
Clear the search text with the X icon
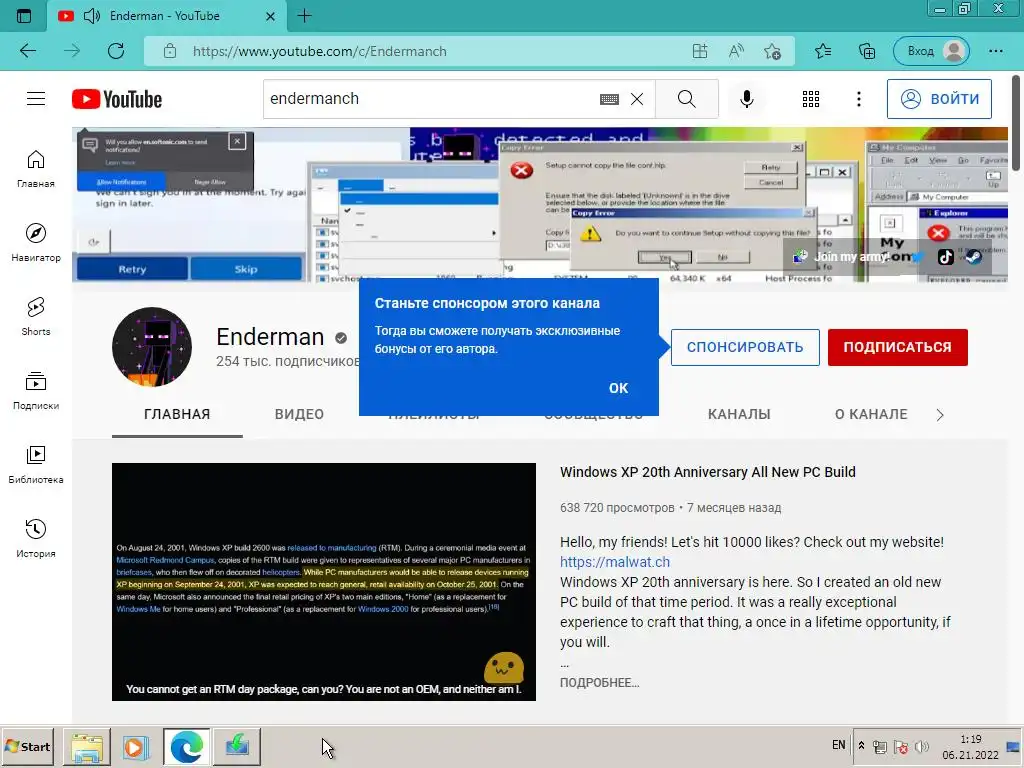tap(637, 99)
